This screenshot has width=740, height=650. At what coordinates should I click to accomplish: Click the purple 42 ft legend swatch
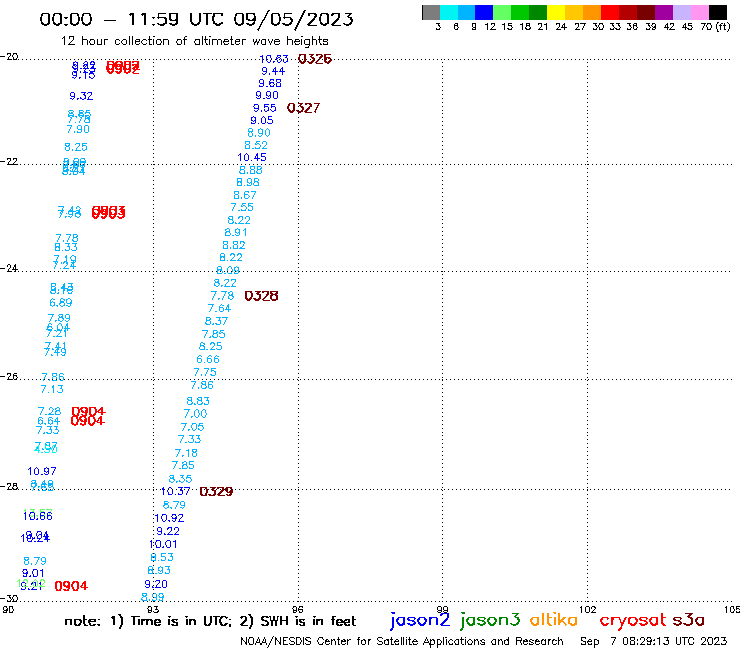coord(664,12)
